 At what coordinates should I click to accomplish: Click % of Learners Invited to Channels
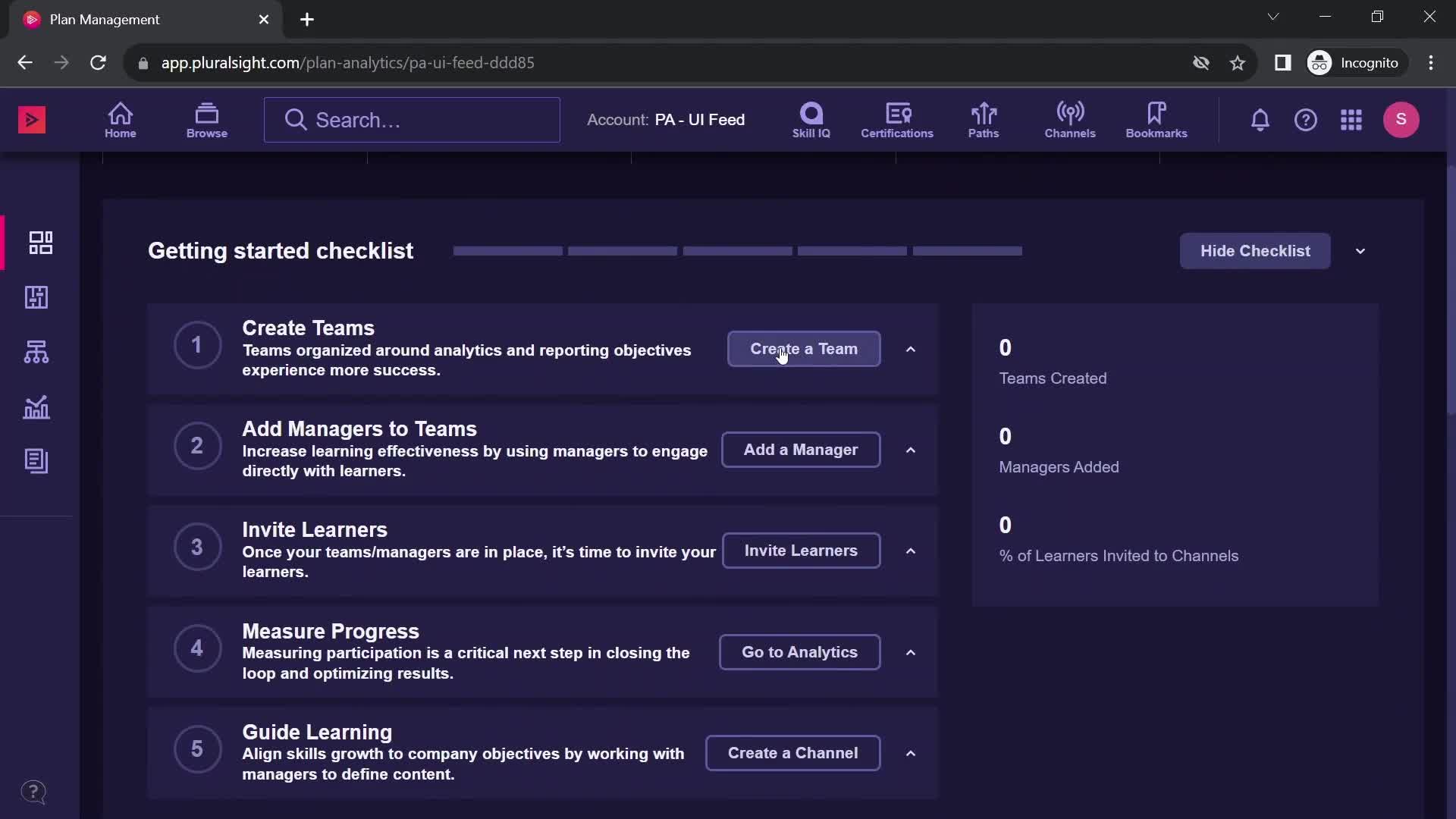point(1119,540)
